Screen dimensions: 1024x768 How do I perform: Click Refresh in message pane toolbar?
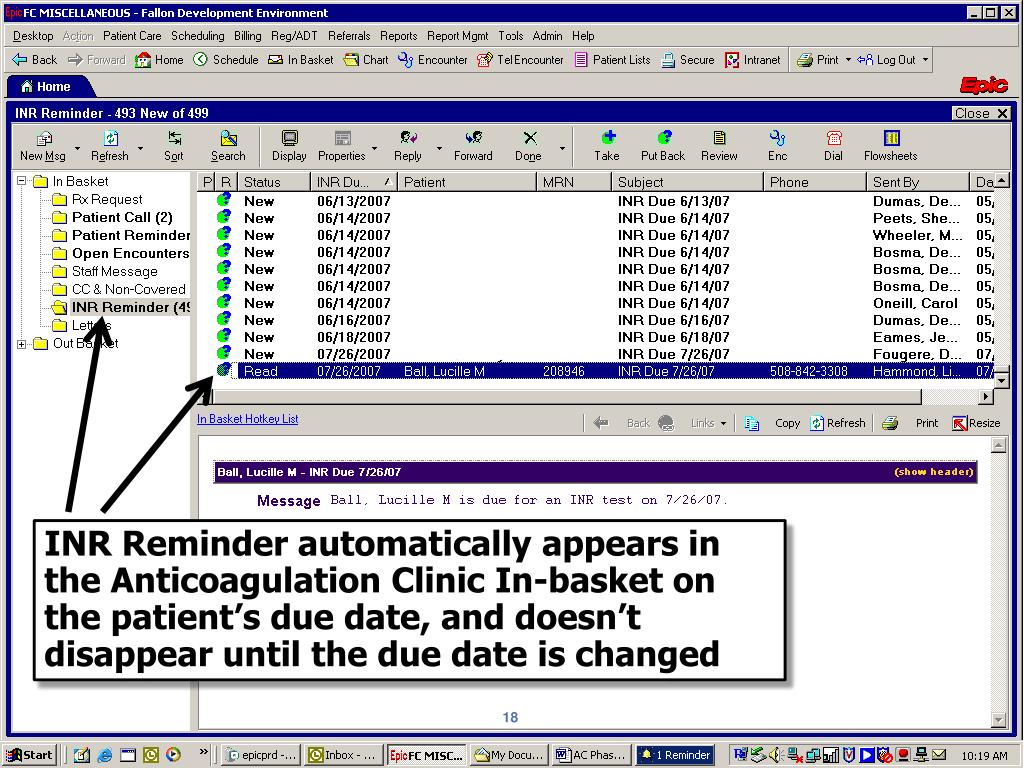coord(838,423)
